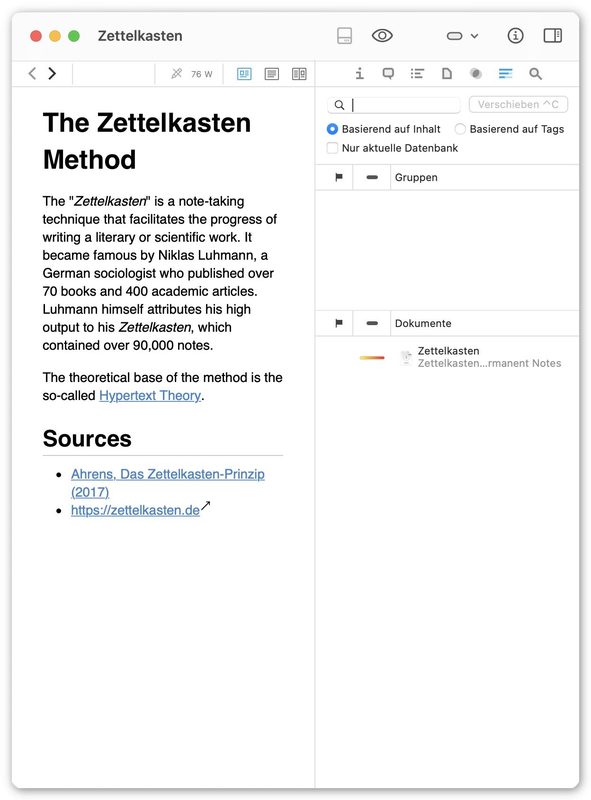Open the annotations speech bubble tab
This screenshot has height=800, width=591.
[388, 74]
